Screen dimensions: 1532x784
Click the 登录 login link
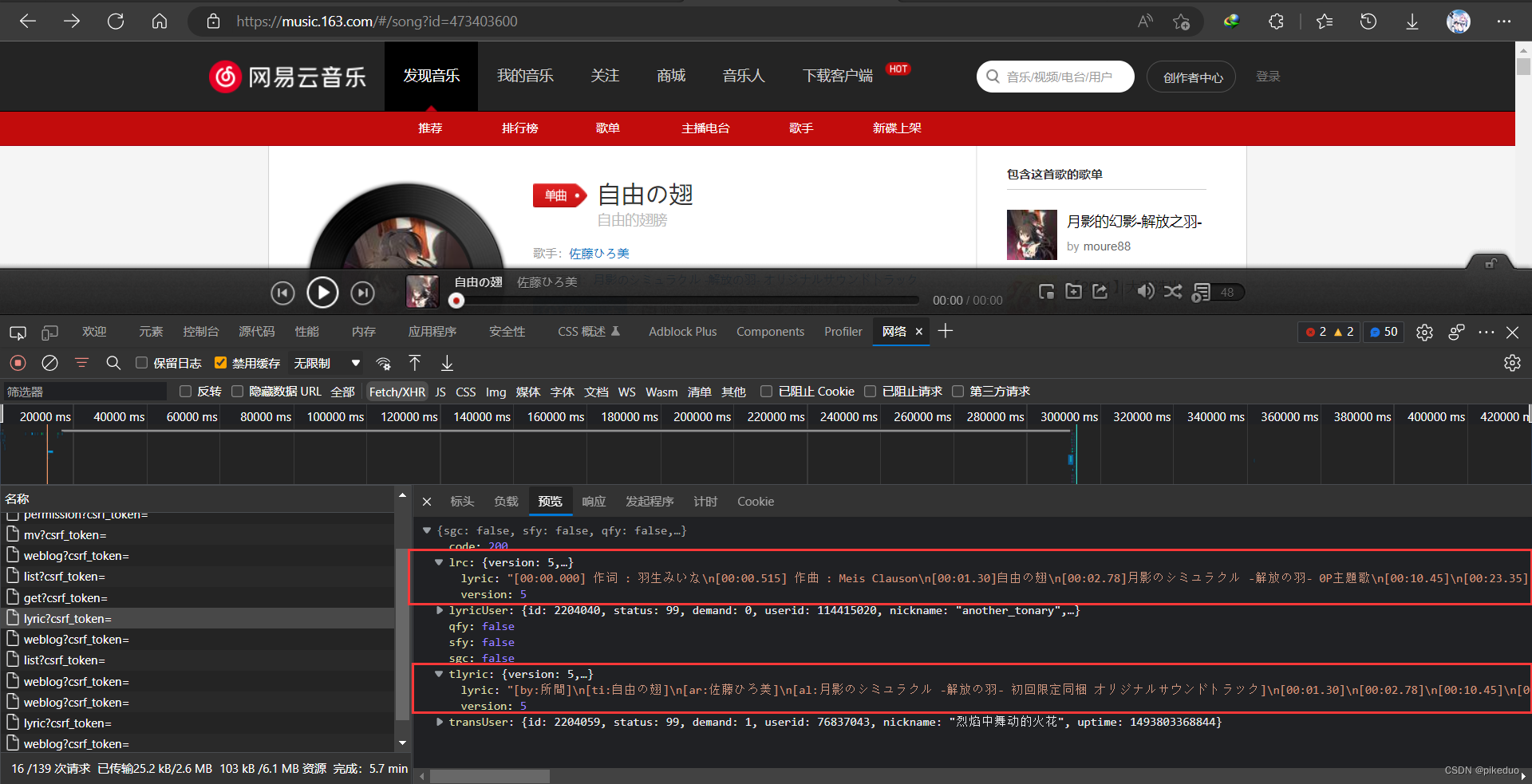(x=1268, y=77)
